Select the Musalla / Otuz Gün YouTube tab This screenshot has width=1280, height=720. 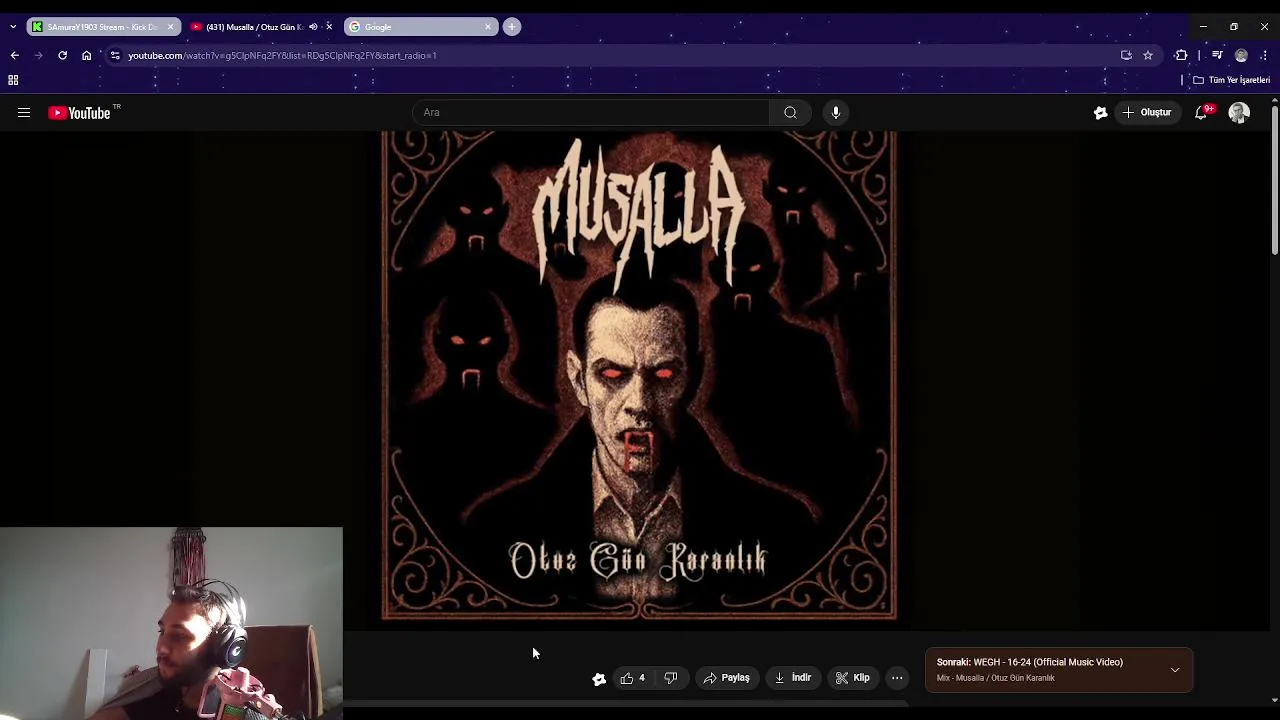254,27
